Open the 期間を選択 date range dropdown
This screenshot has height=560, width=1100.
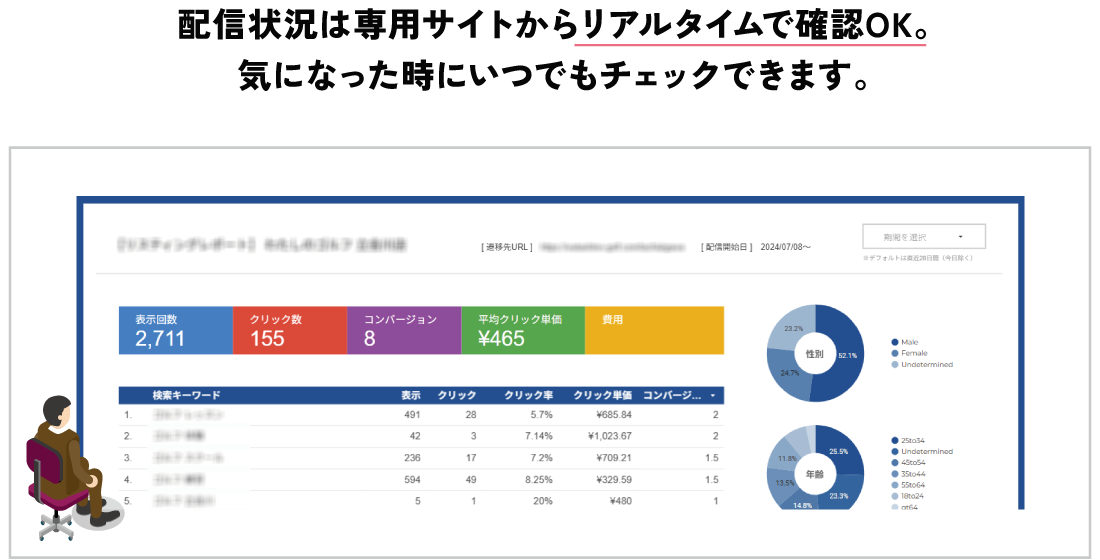click(x=923, y=237)
